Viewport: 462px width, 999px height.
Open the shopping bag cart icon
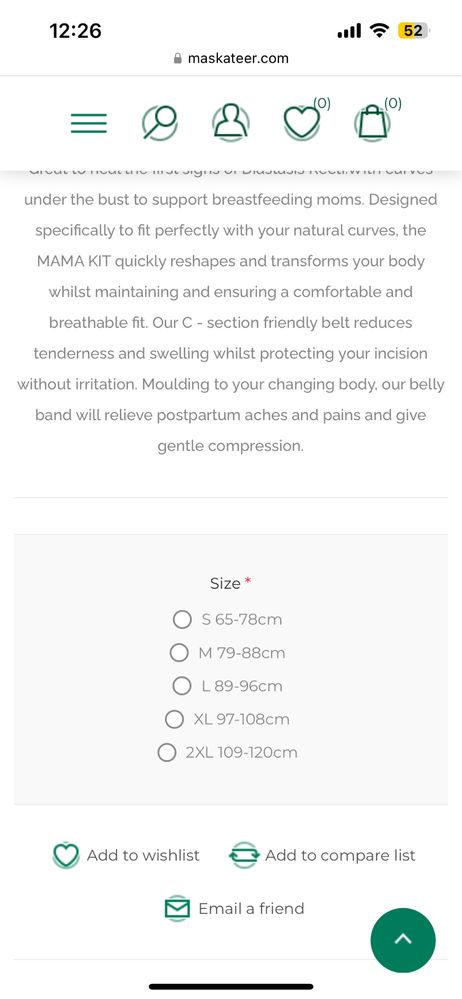[x=372, y=122]
